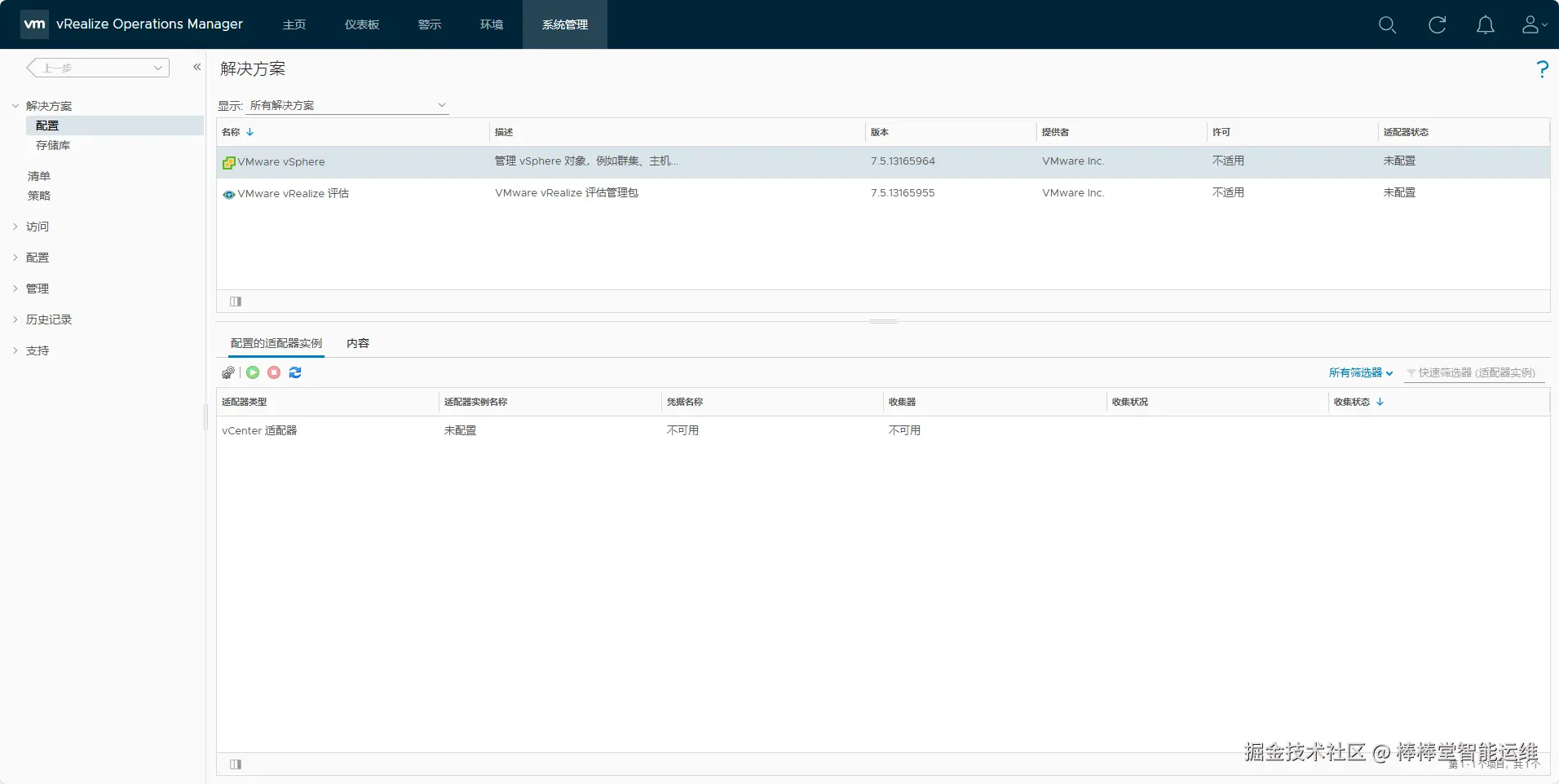Click 不可用 under the 凭据名称 column
The height and width of the screenshot is (784, 1559).
pos(682,430)
